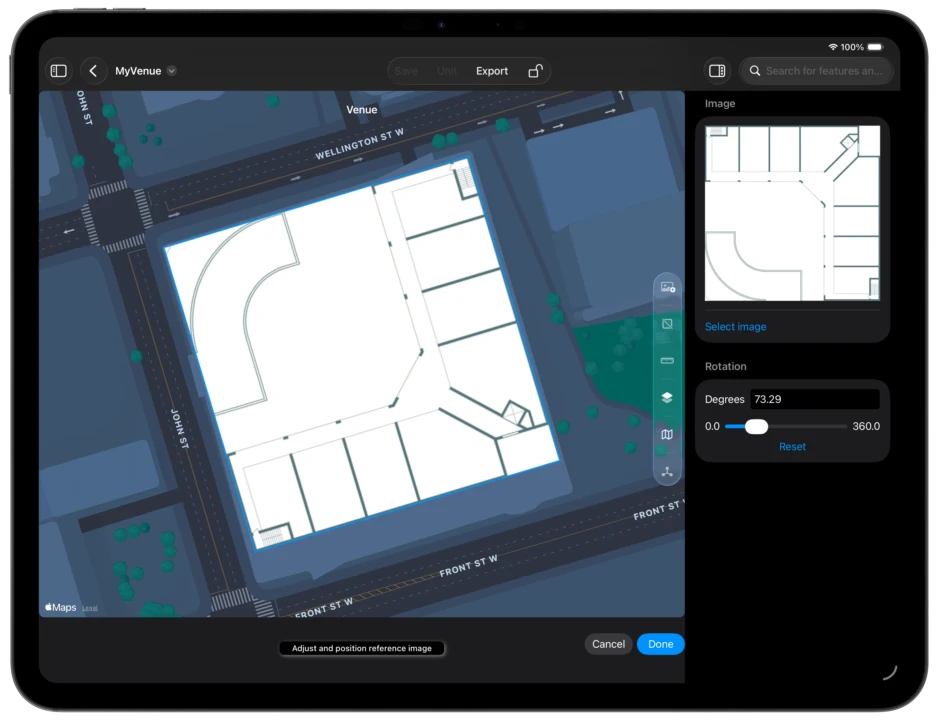
Task: Select the crossed-out square tool
Action: 667,324
